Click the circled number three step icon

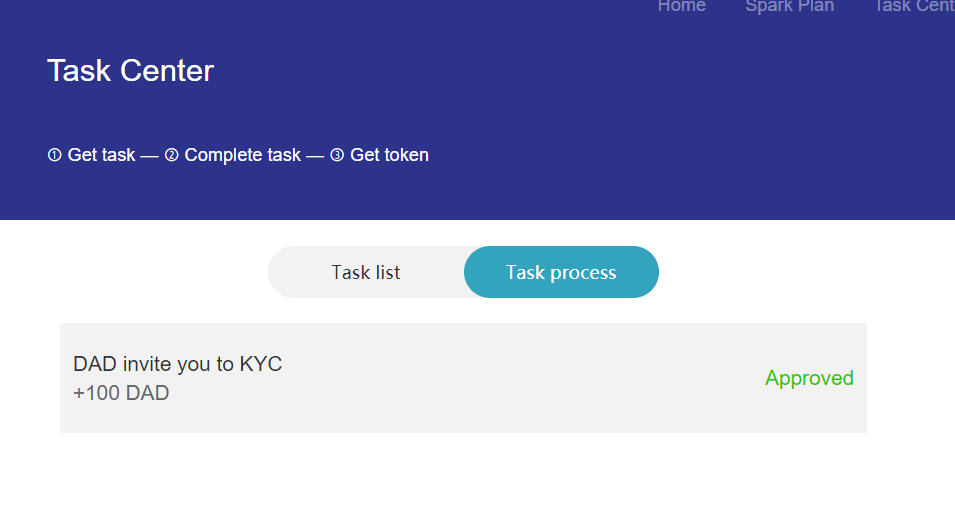pos(337,155)
